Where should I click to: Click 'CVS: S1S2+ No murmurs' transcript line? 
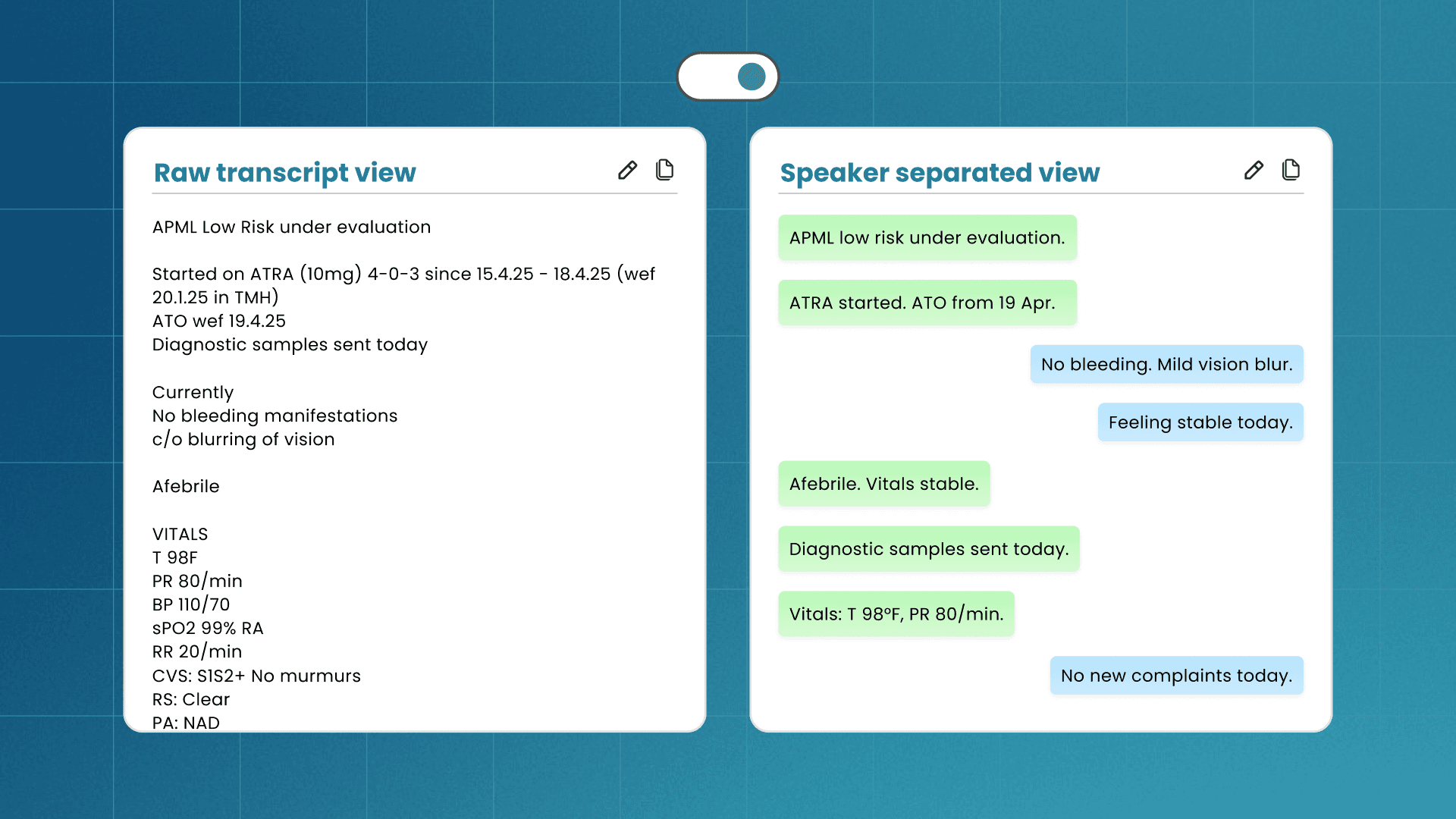tap(256, 676)
